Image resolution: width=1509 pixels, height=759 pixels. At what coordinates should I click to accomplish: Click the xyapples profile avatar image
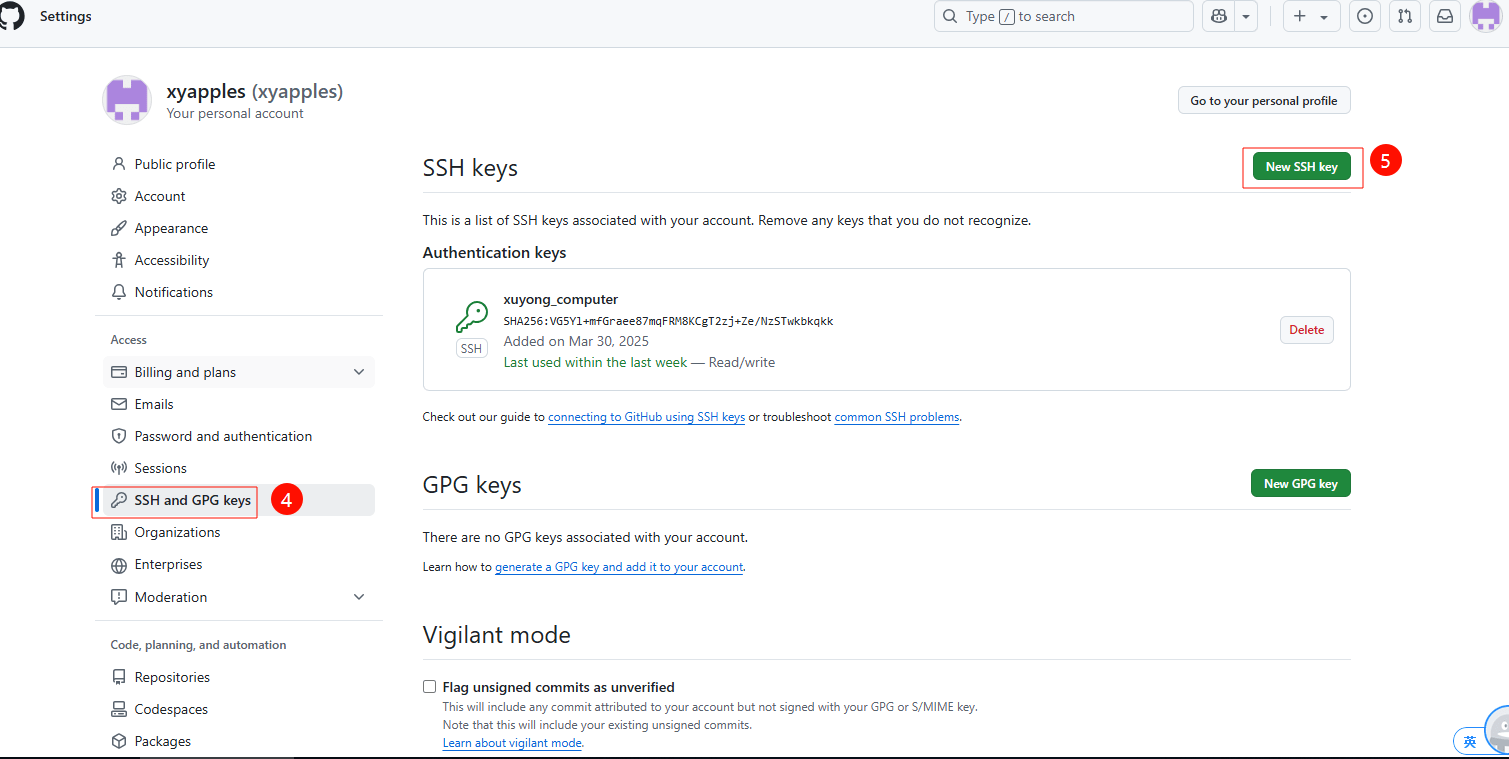[127, 100]
